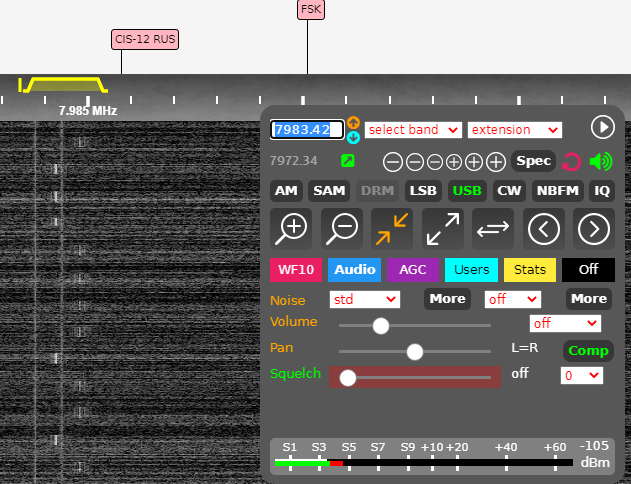Screen dimensions: 631x484
Task: Click the S-meter signal strength bar
Action: (424, 463)
